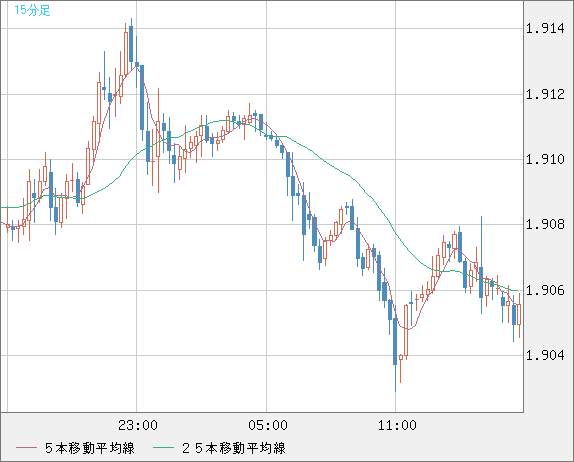Click the 1.914 price axis label

tap(545, 28)
